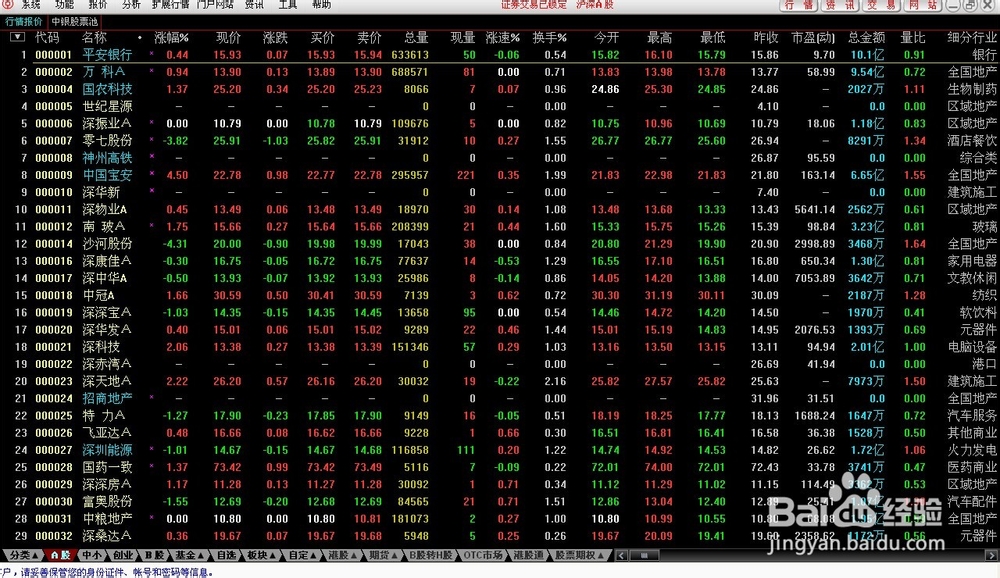Viewport: 1000px width, 578px height.
Task: Select stock row 中冠A
Action: click(x=500, y=295)
